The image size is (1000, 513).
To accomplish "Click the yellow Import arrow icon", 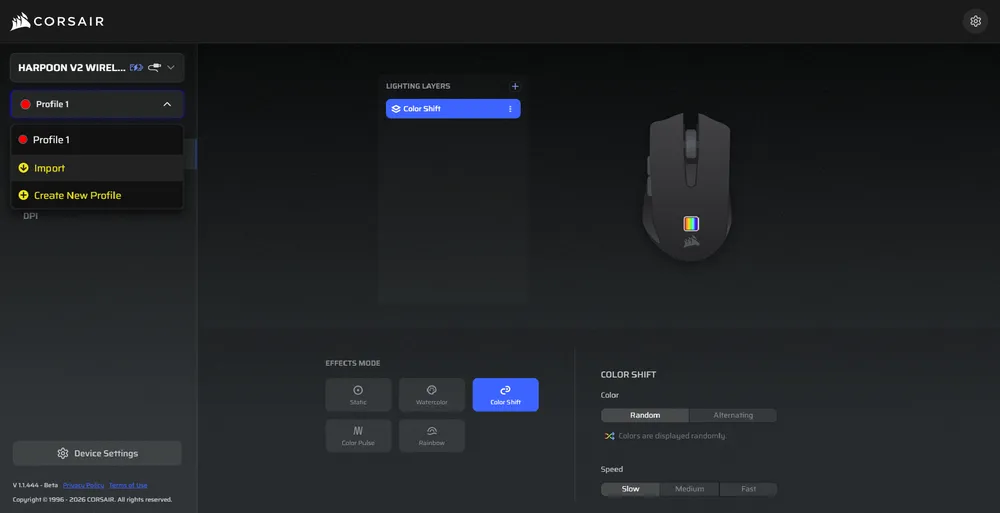I will 24,168.
